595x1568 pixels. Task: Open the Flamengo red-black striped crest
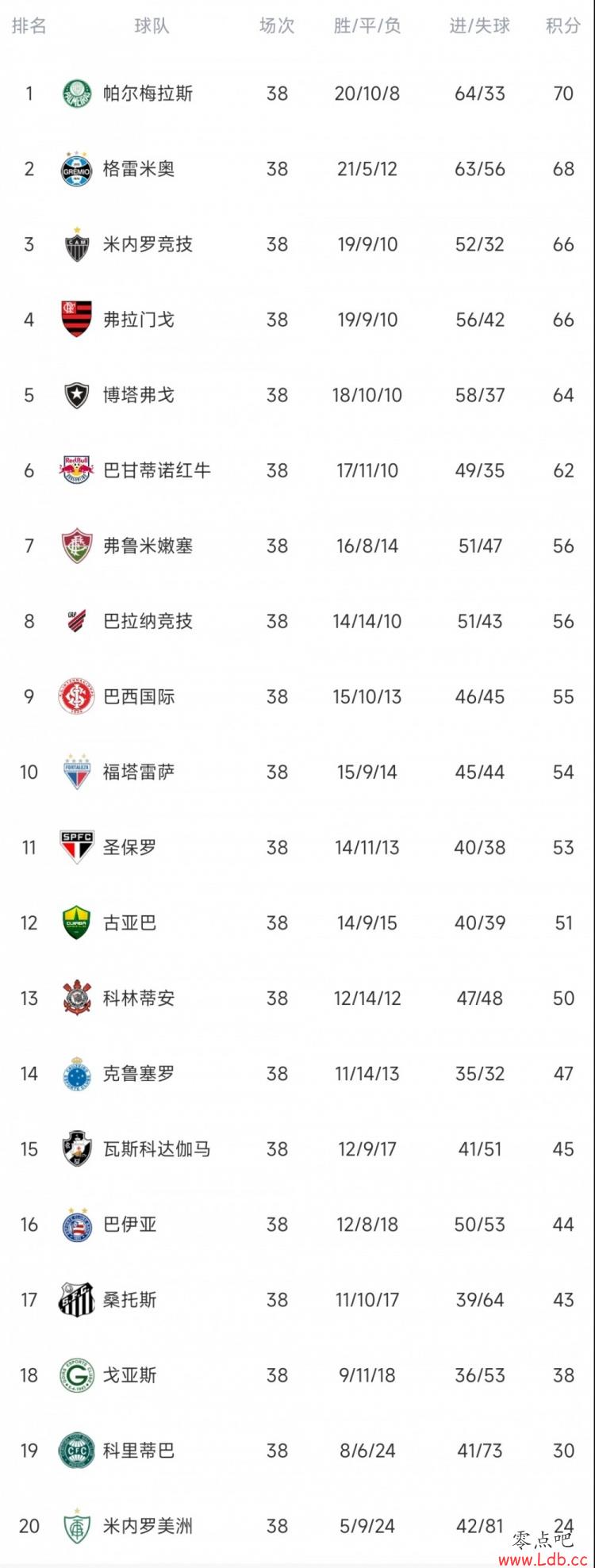pos(77,320)
